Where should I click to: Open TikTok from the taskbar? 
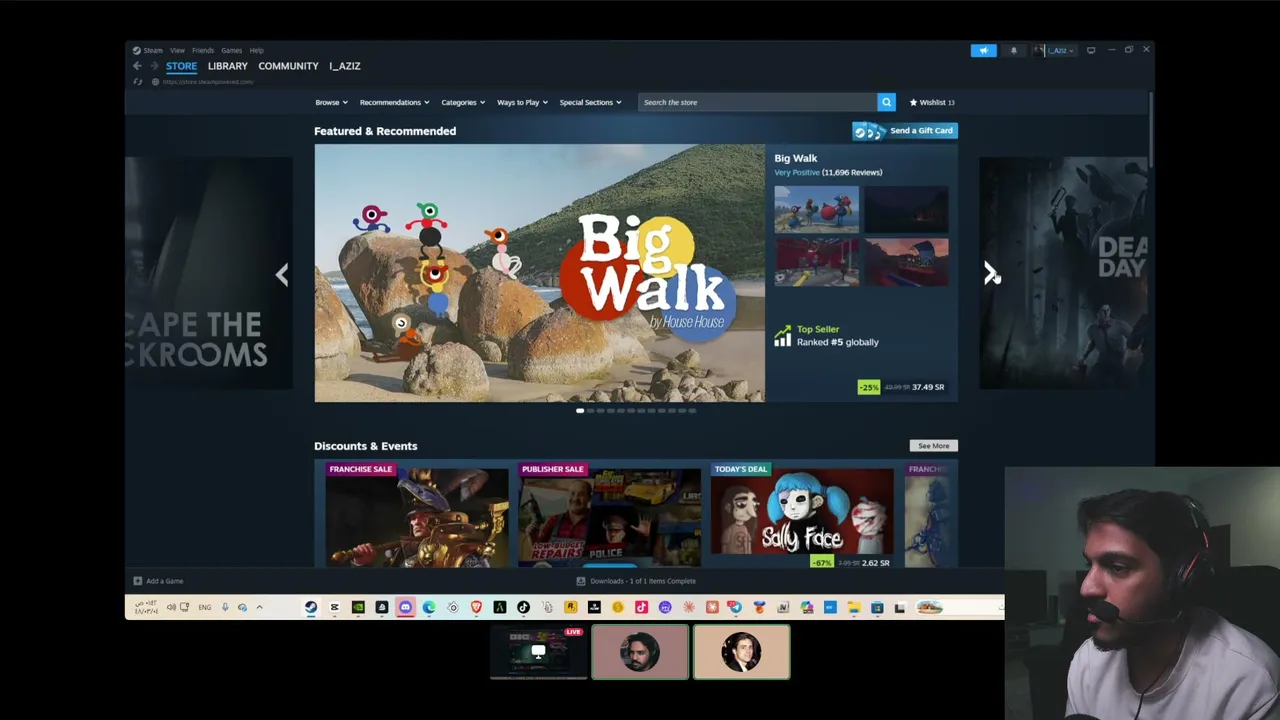(x=523, y=607)
